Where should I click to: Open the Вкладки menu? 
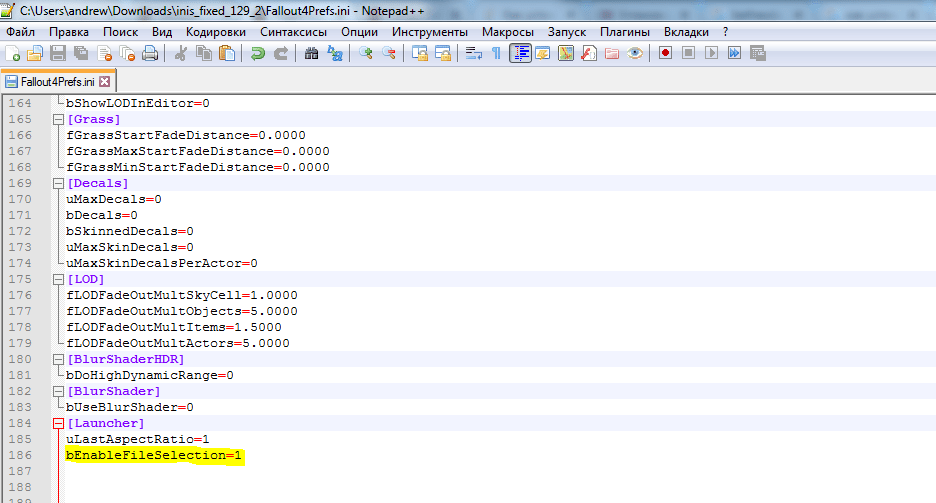click(x=686, y=32)
